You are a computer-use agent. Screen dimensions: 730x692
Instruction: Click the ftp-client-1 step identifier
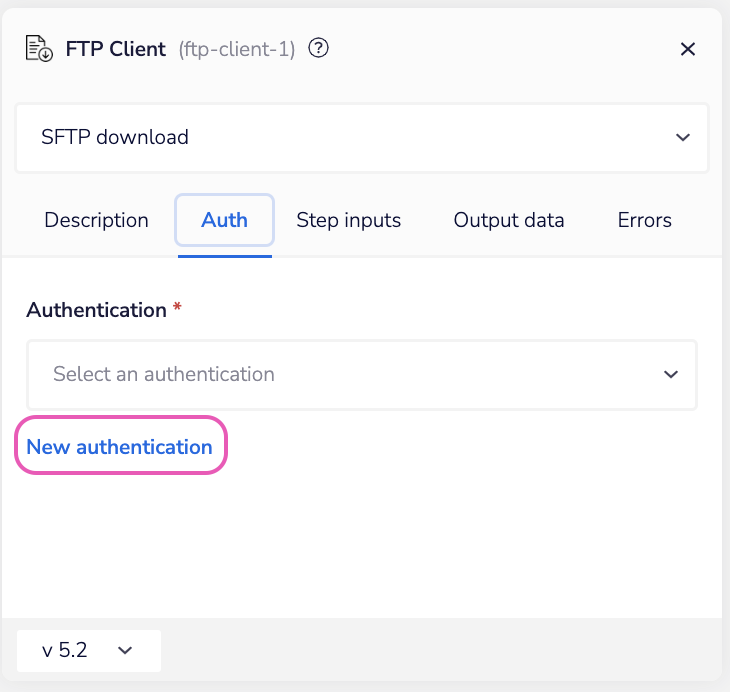point(237,49)
